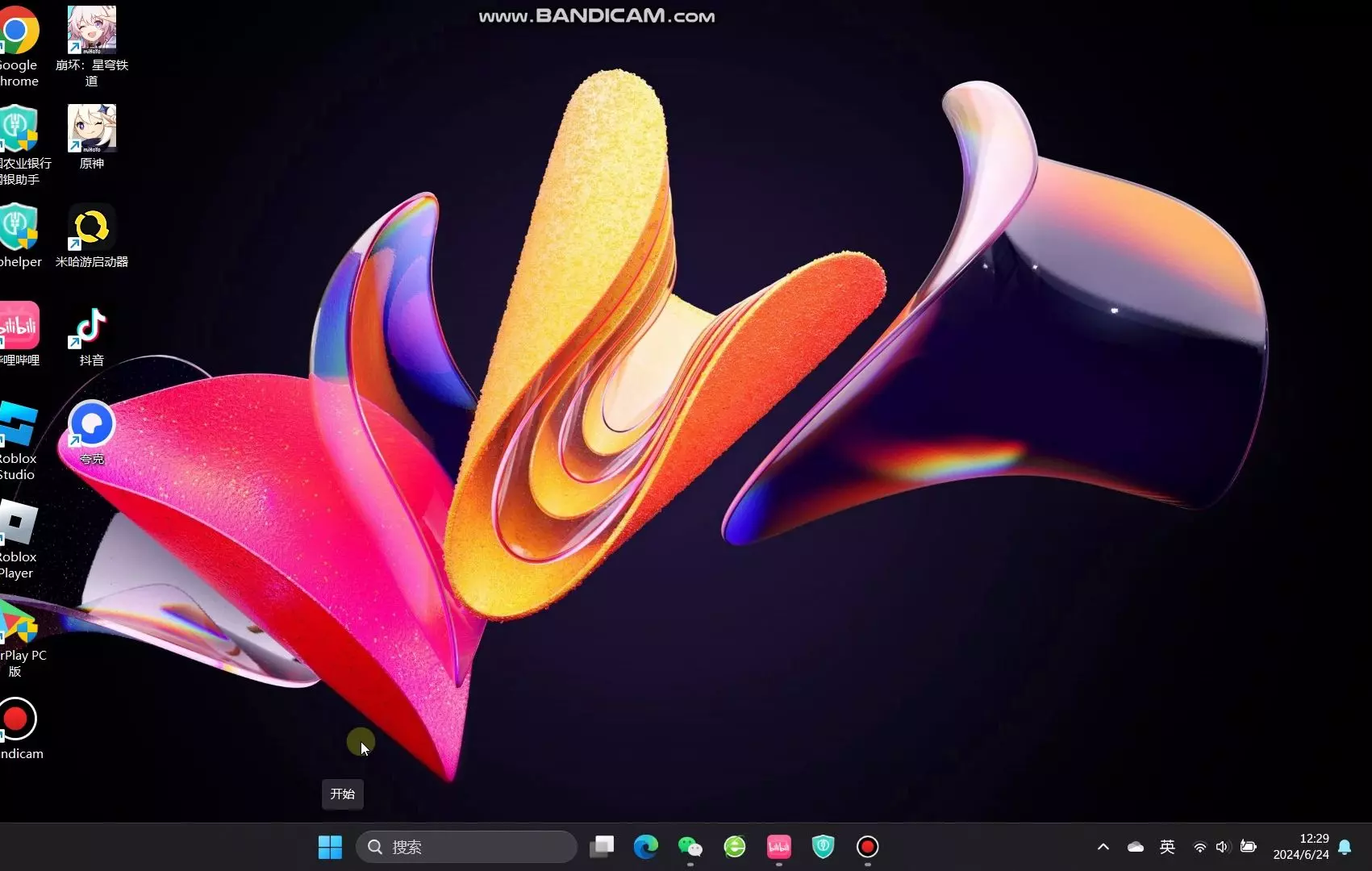The height and width of the screenshot is (871, 1372).
Task: Open the green browser taskbar icon
Action: [x=735, y=847]
